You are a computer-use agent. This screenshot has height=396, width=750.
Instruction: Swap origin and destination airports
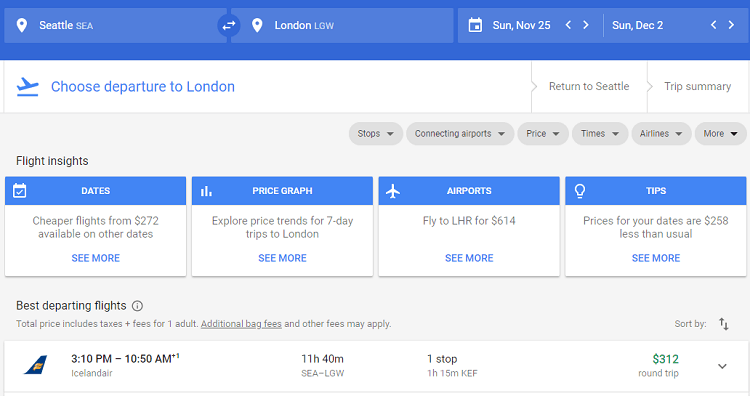[229, 25]
